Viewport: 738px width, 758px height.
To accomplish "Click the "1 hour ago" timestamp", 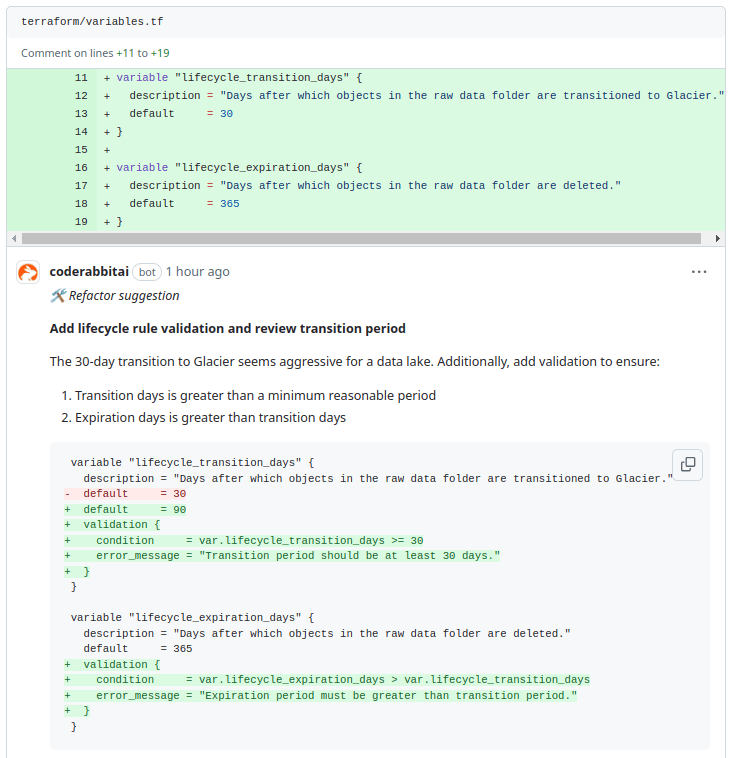I will (x=197, y=272).
